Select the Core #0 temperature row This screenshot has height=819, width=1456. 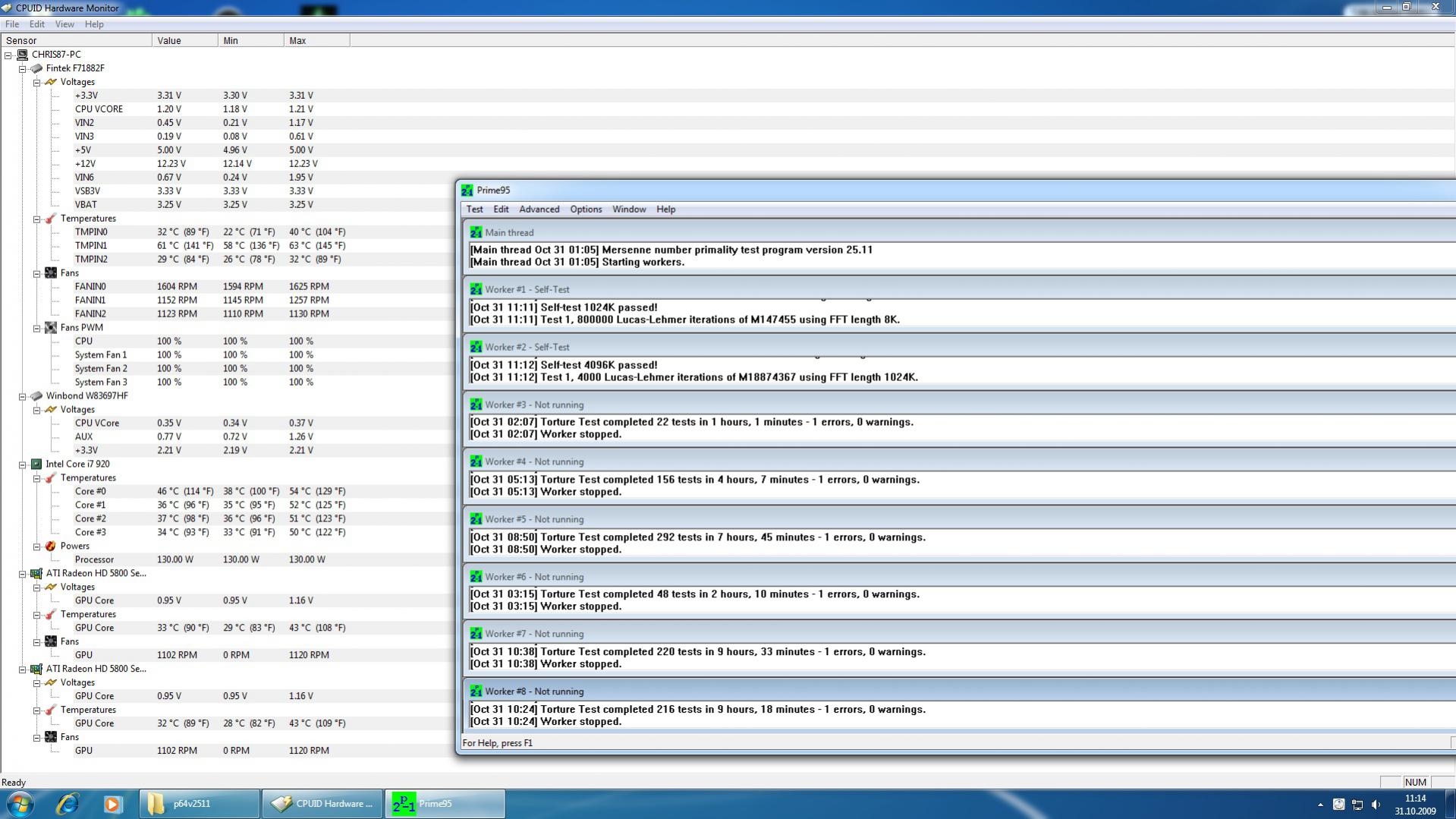90,492
